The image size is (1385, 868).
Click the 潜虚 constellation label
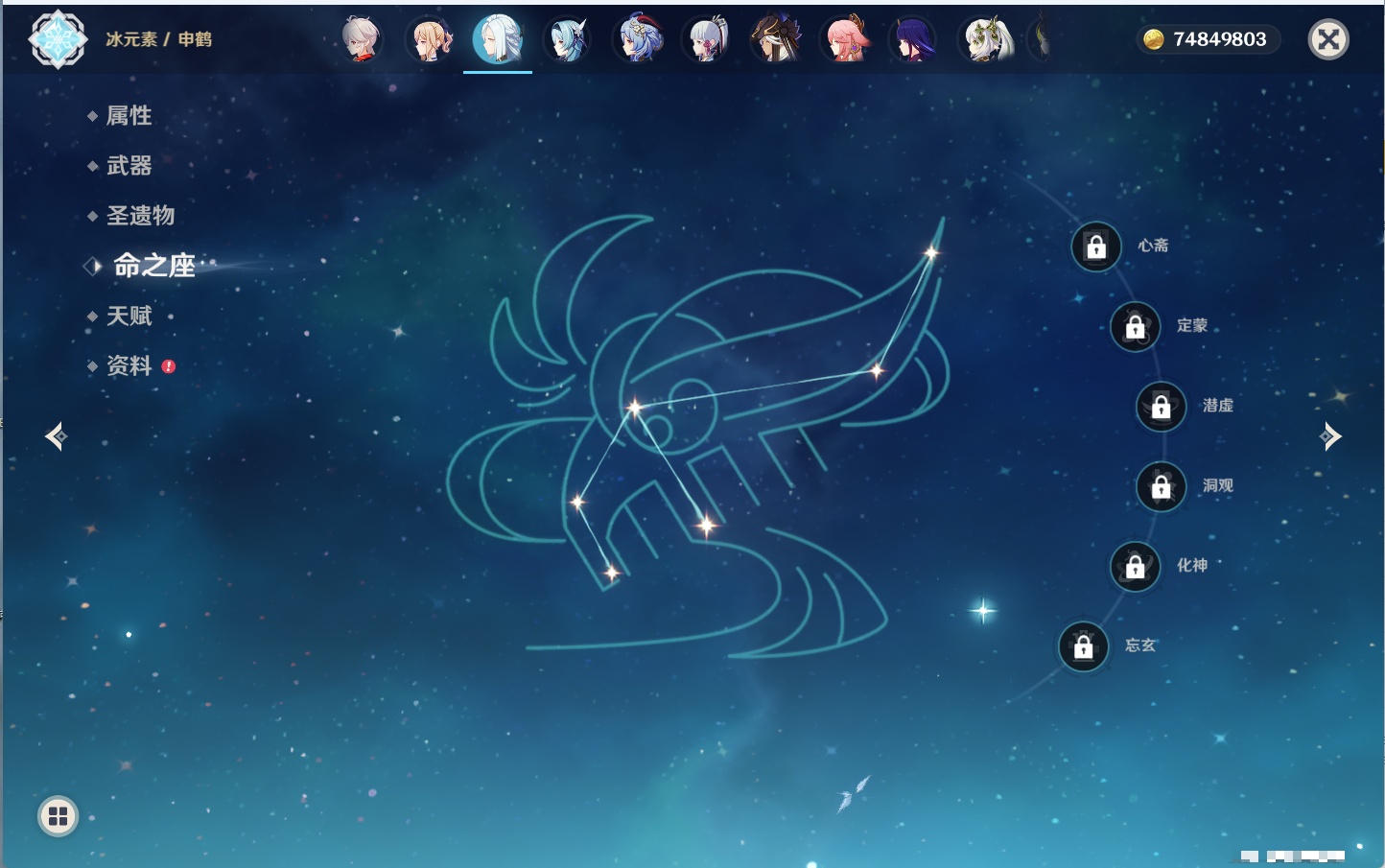[1218, 406]
